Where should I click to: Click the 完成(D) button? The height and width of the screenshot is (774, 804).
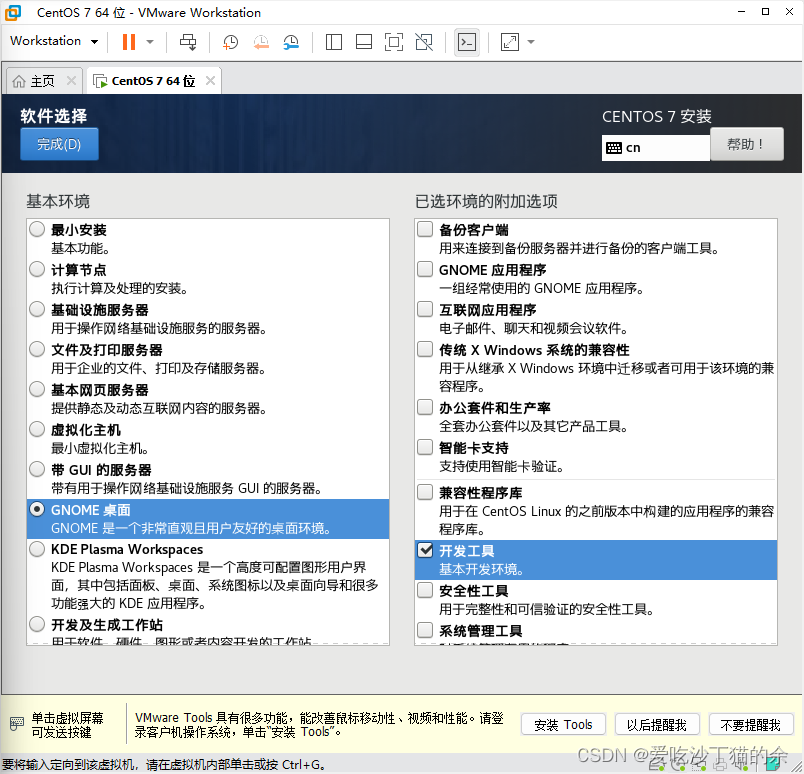coord(59,144)
